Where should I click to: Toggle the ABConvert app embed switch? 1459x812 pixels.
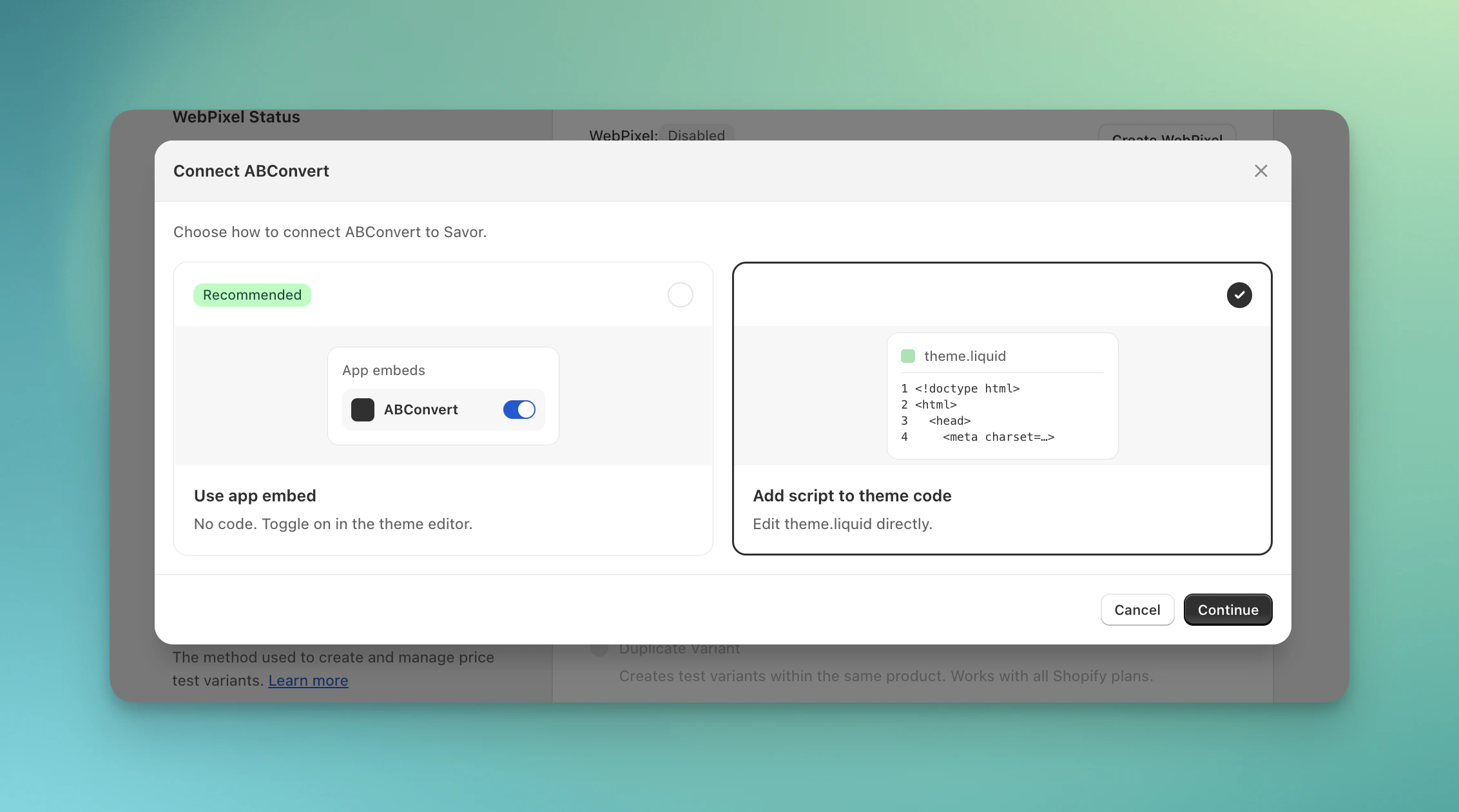(519, 410)
